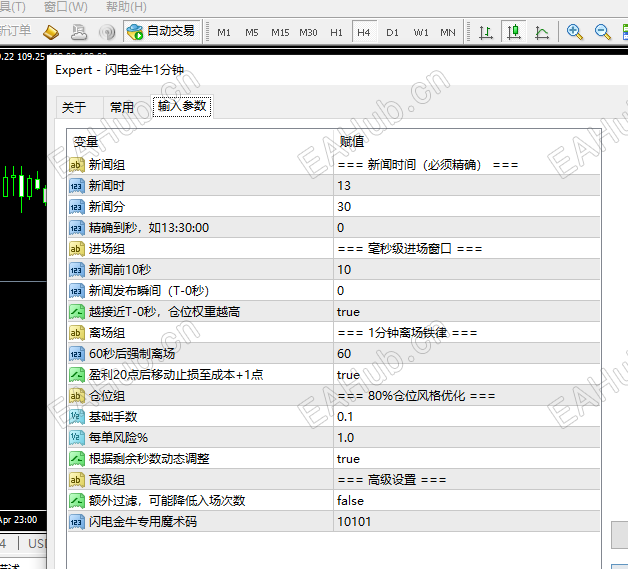Edit the 每单风险% value 1.0

(467, 438)
